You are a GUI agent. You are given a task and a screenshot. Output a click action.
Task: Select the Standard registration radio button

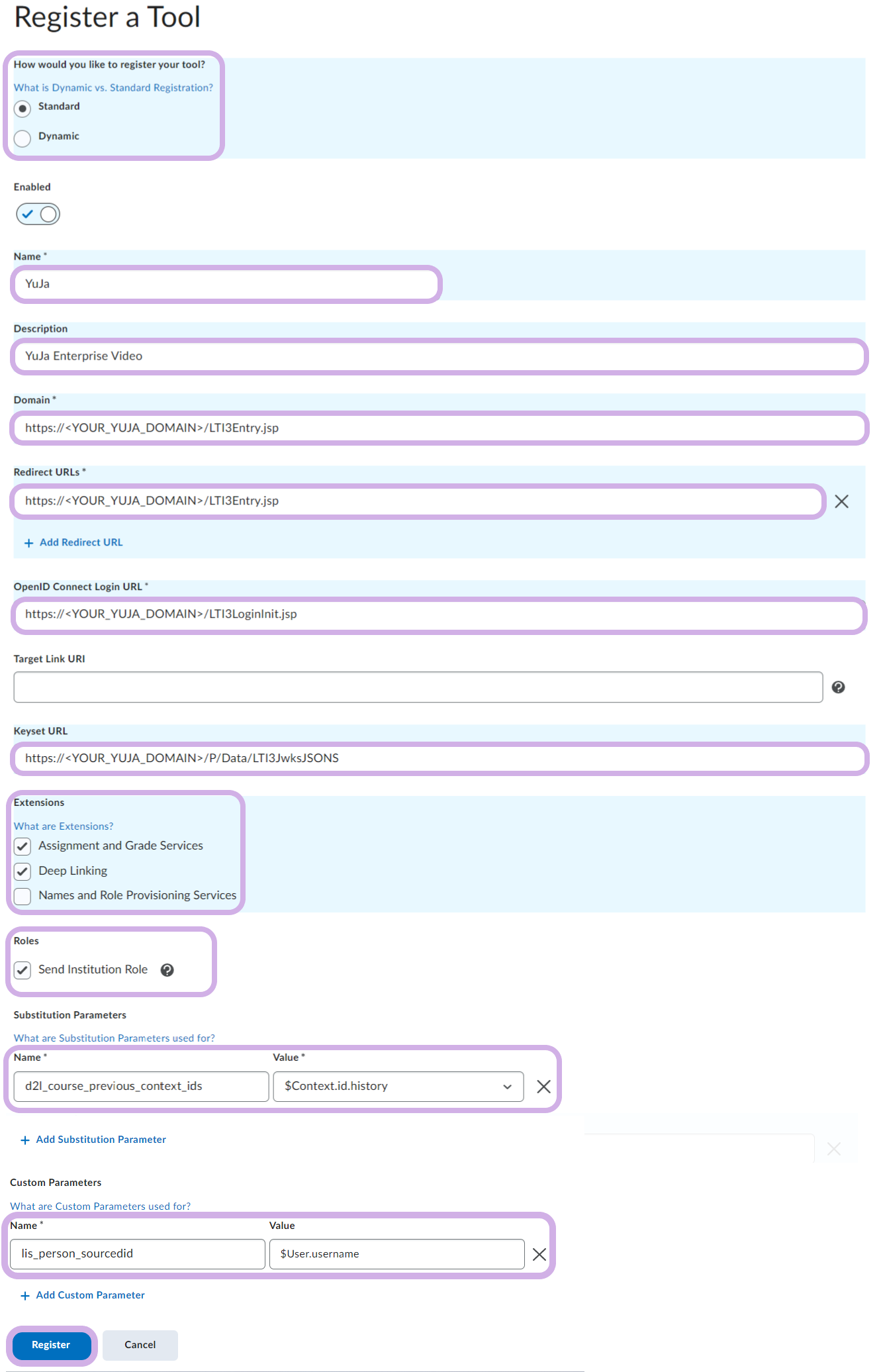(x=23, y=108)
